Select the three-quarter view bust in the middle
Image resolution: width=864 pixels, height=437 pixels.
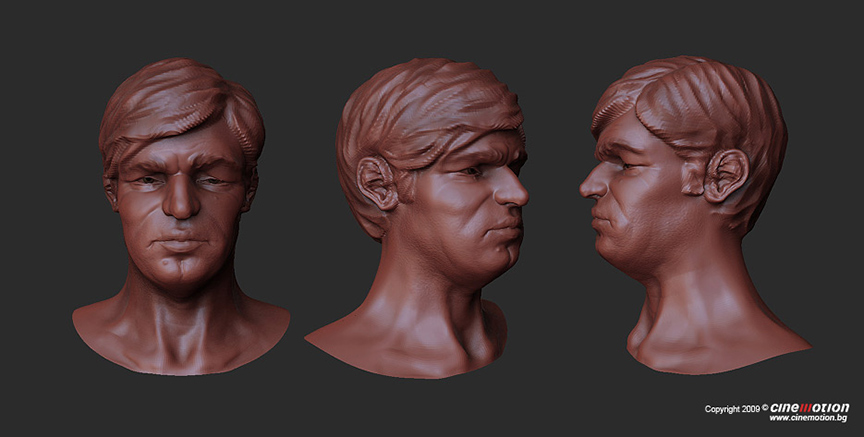[417, 218]
